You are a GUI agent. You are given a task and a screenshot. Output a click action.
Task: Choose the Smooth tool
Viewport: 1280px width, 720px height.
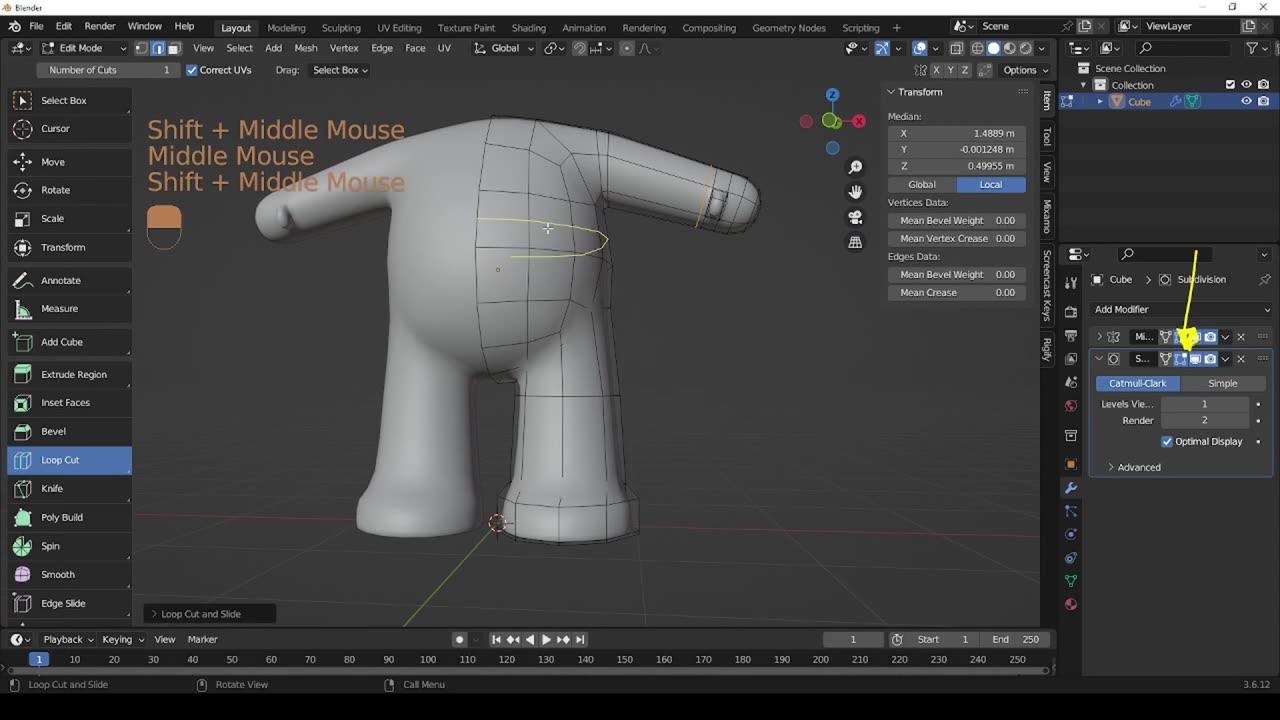(x=69, y=574)
